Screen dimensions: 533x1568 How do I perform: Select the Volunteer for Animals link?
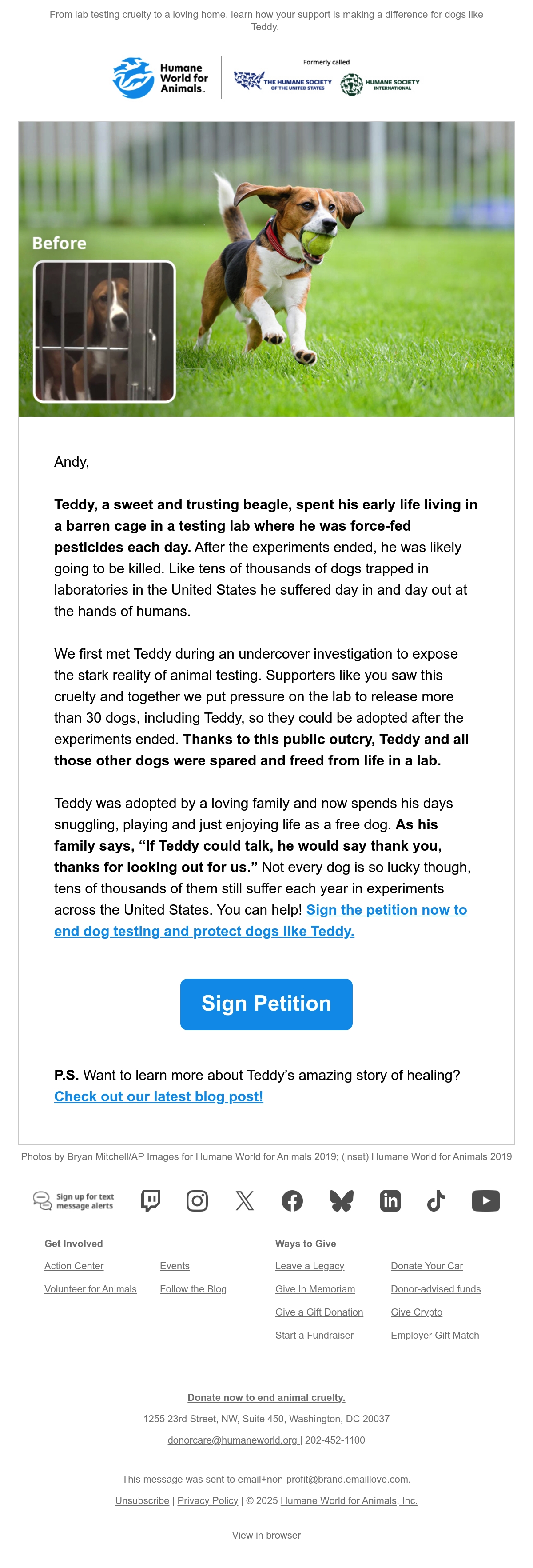point(91,1288)
